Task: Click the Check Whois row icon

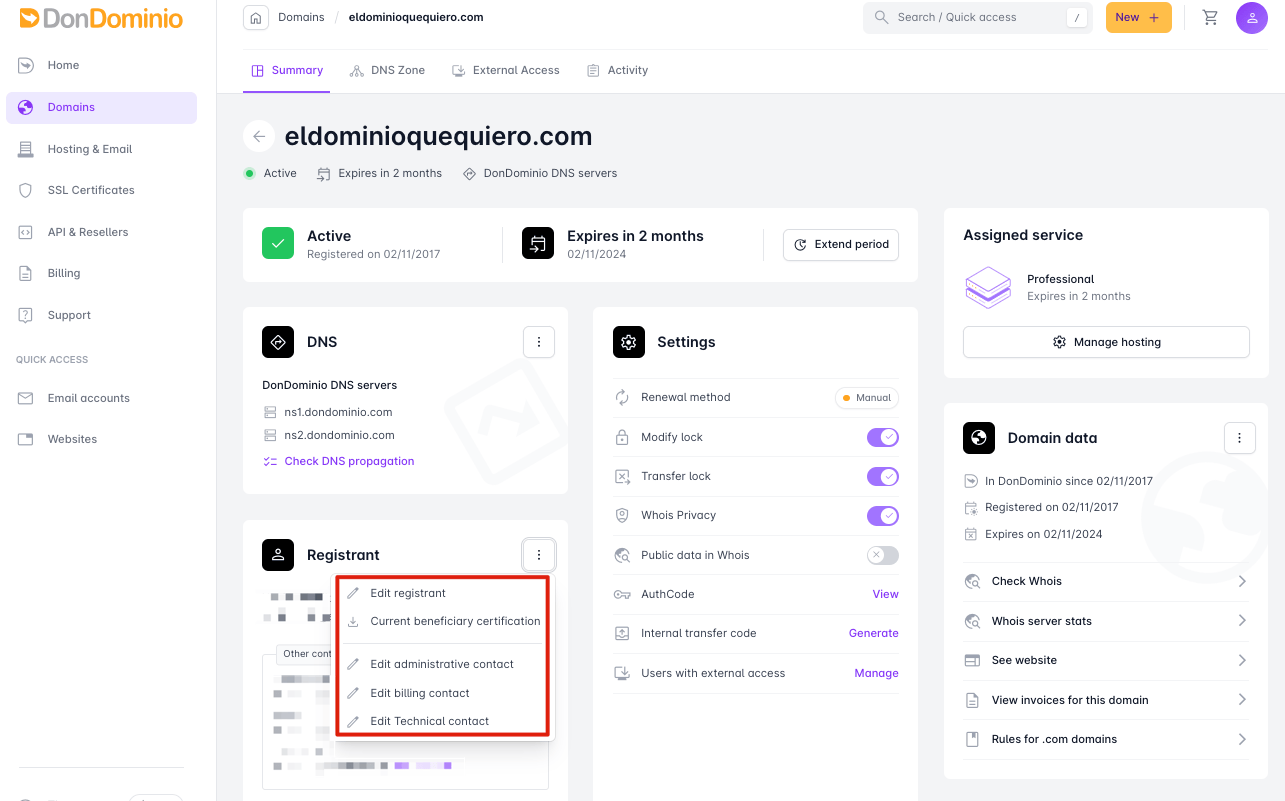Action: click(972, 581)
